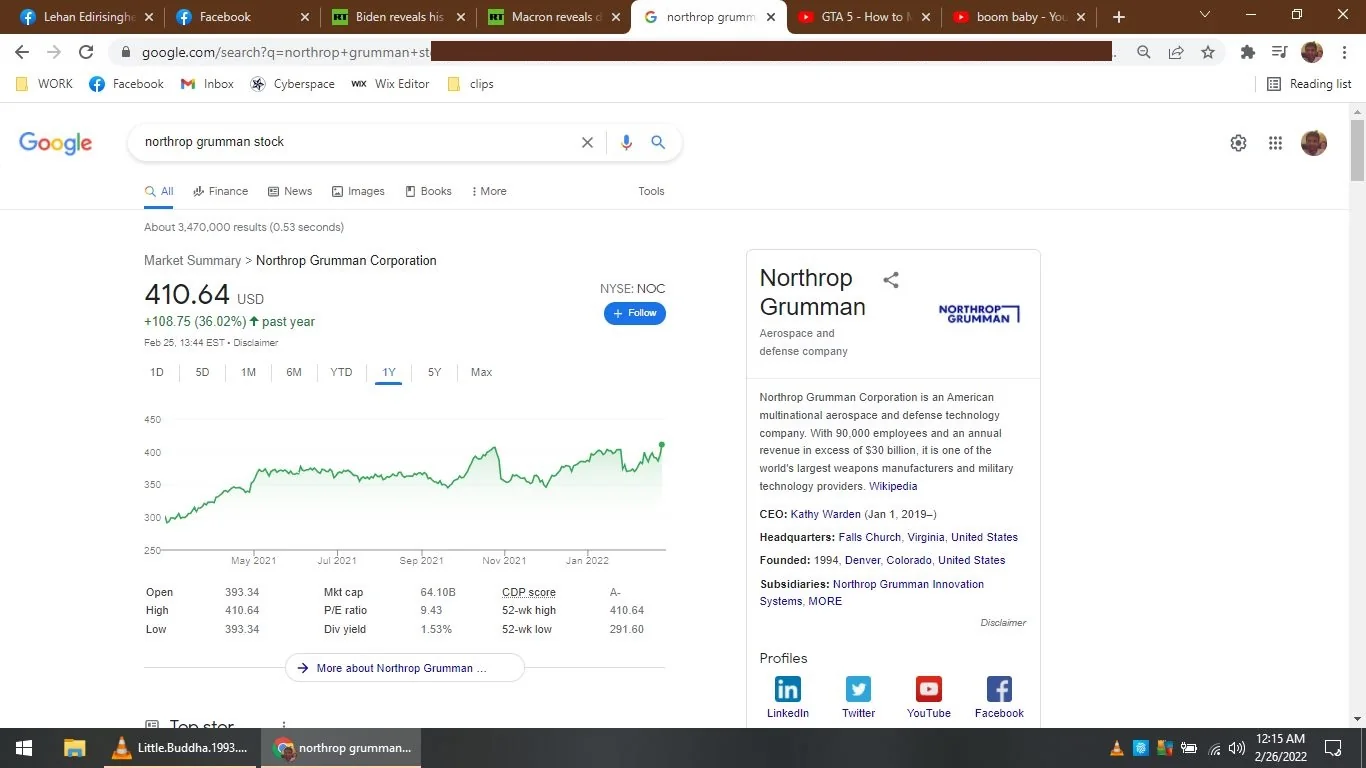Select the YTD chart range
Image resolution: width=1366 pixels, height=768 pixels.
341,372
